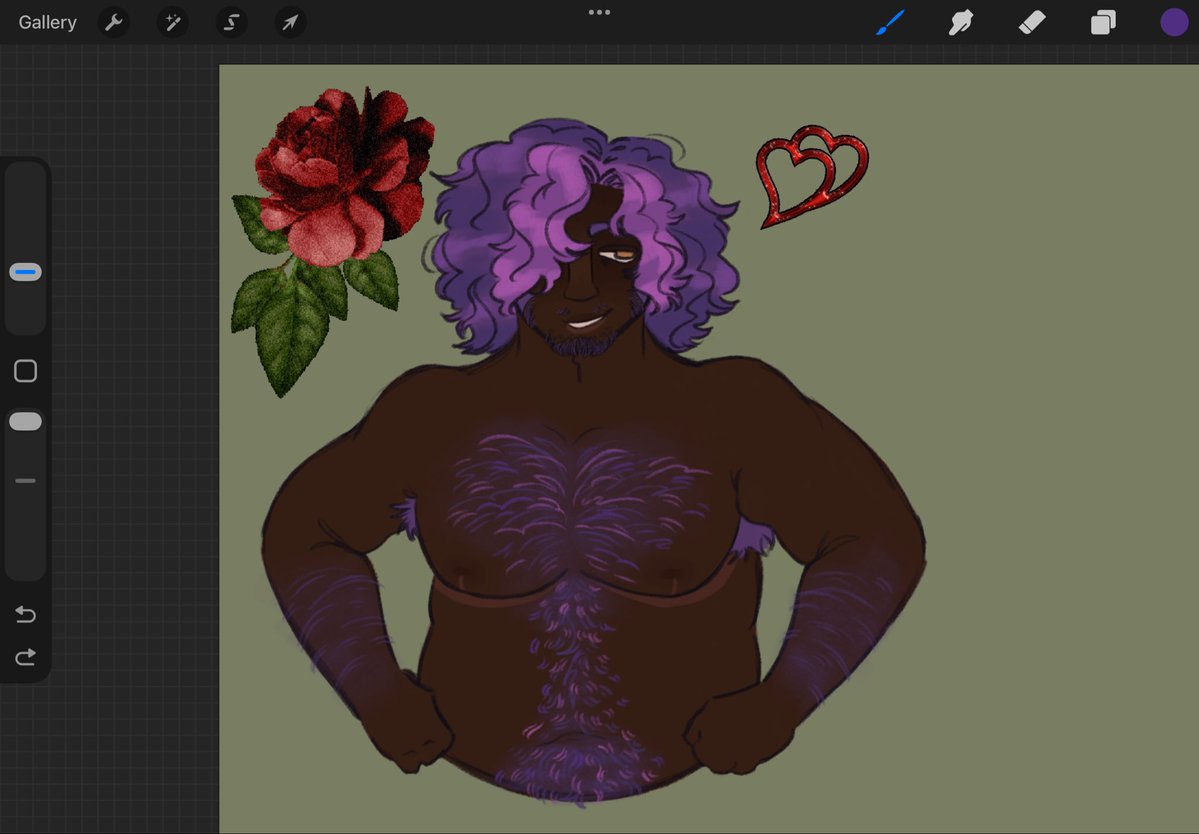Open Adjustments via the magic wand icon
This screenshot has height=834, width=1199.
coord(172,22)
